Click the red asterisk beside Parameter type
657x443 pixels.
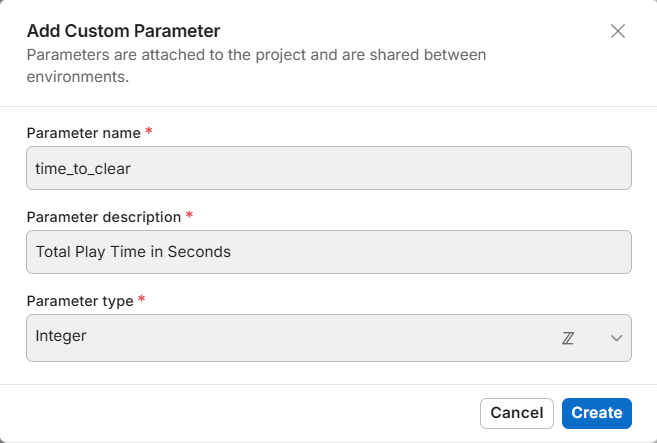pyautogui.click(x=142, y=299)
